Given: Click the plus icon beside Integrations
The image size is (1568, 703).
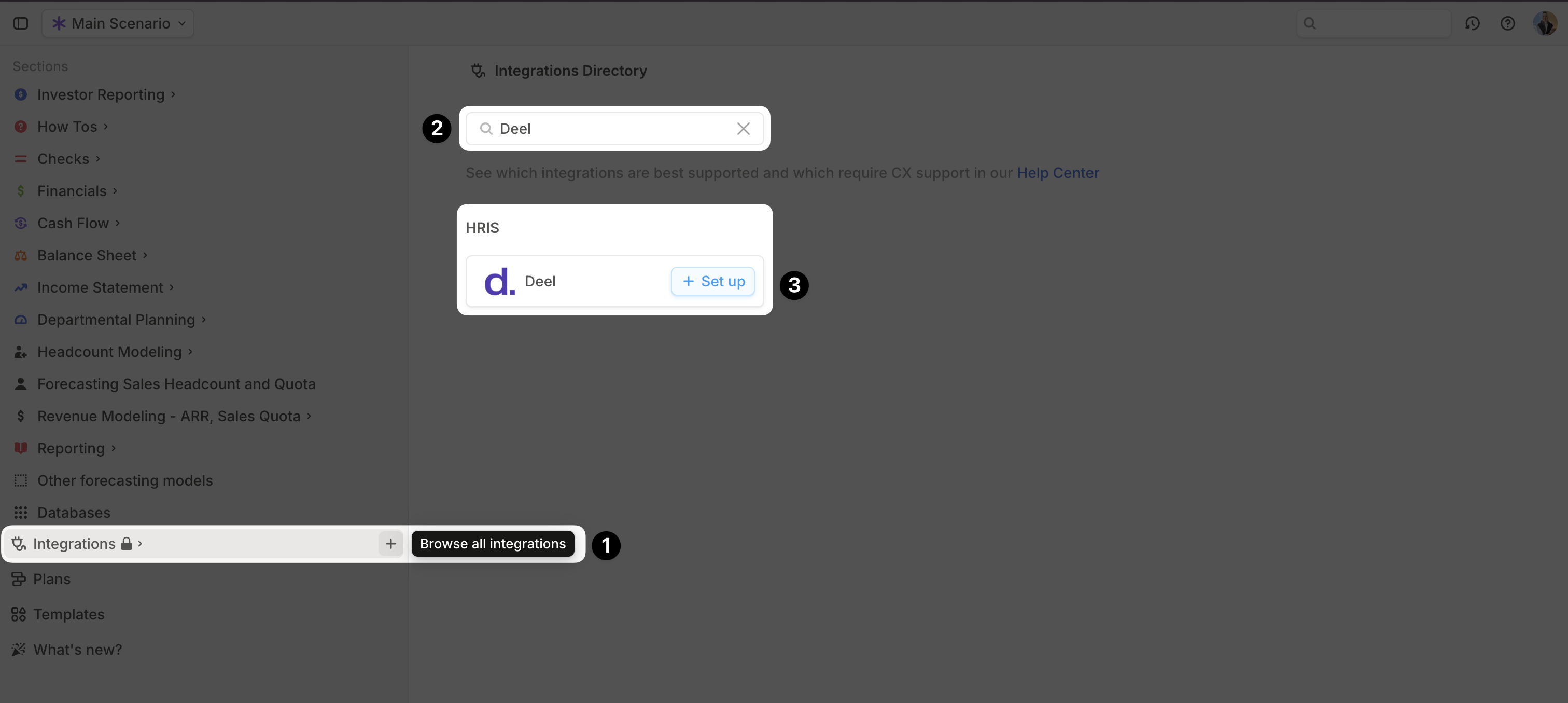Looking at the screenshot, I should (390, 543).
